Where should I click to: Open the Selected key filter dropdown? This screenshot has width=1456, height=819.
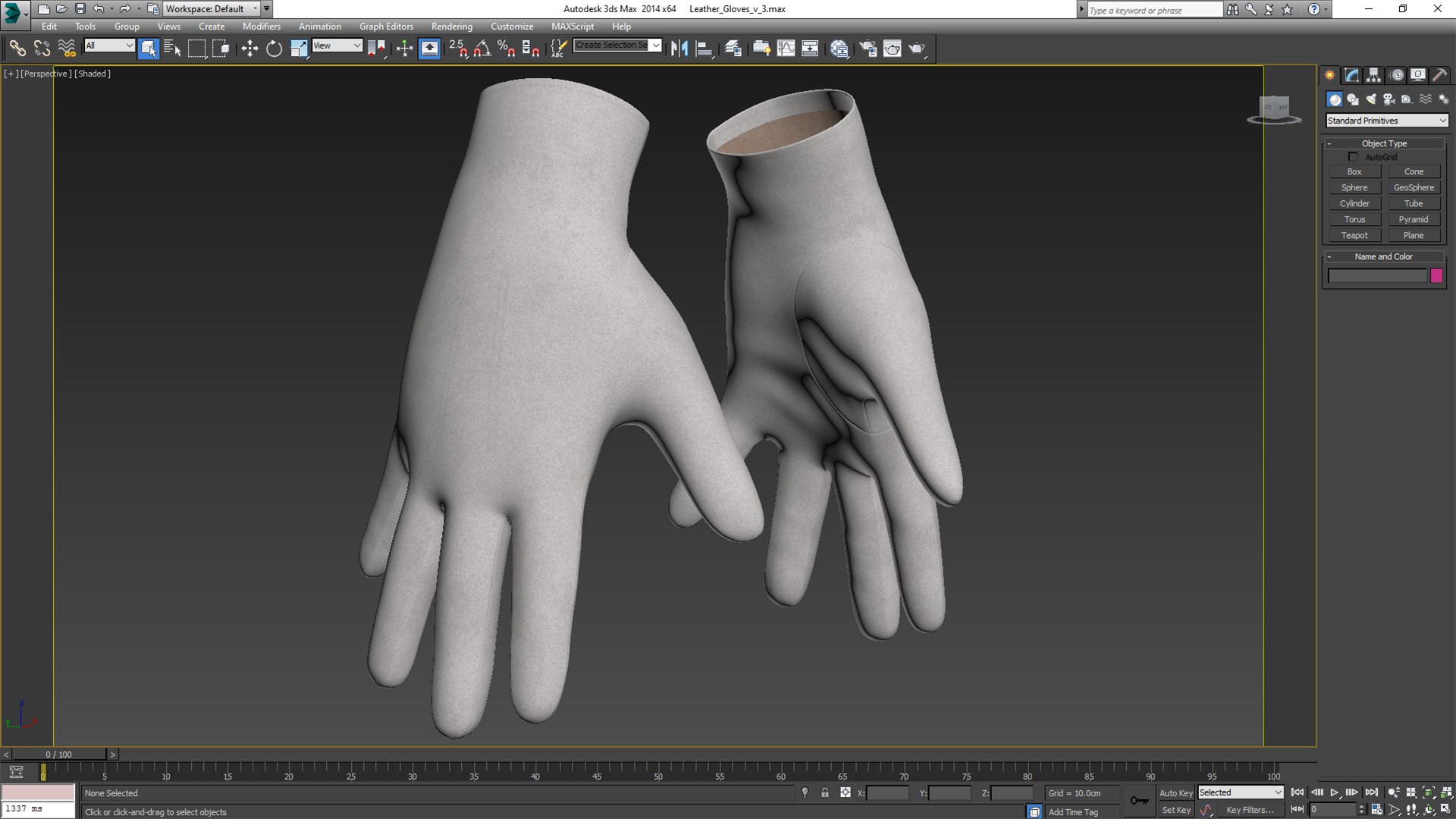(x=1241, y=792)
